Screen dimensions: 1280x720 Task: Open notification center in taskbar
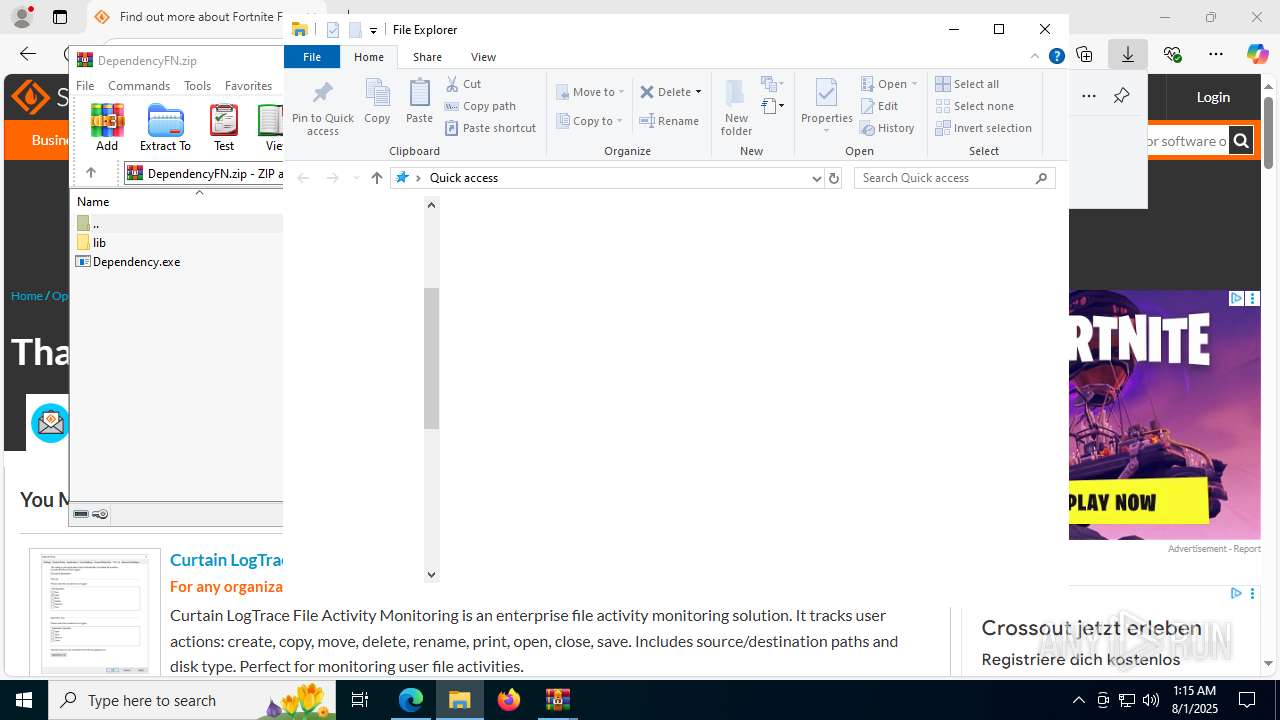coord(1247,700)
